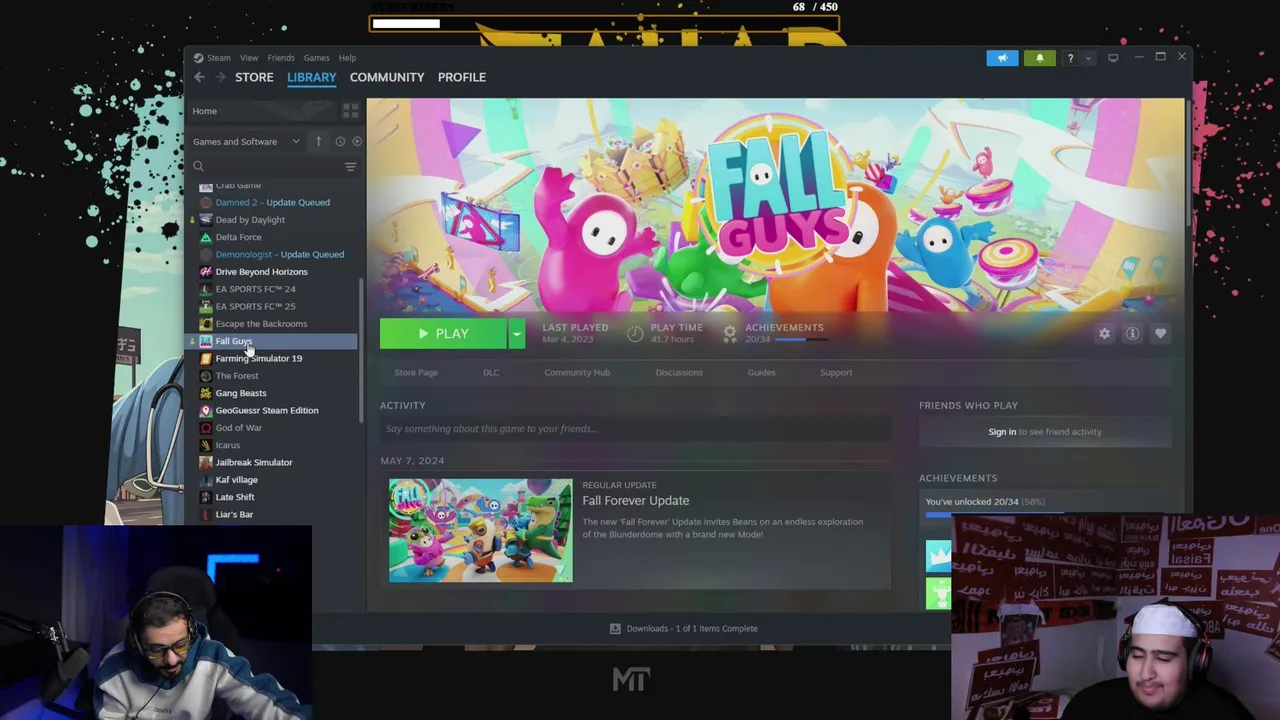1280x720 pixels.
Task: Select Damned 2 Update Queued entry
Action: [x=275, y=202]
